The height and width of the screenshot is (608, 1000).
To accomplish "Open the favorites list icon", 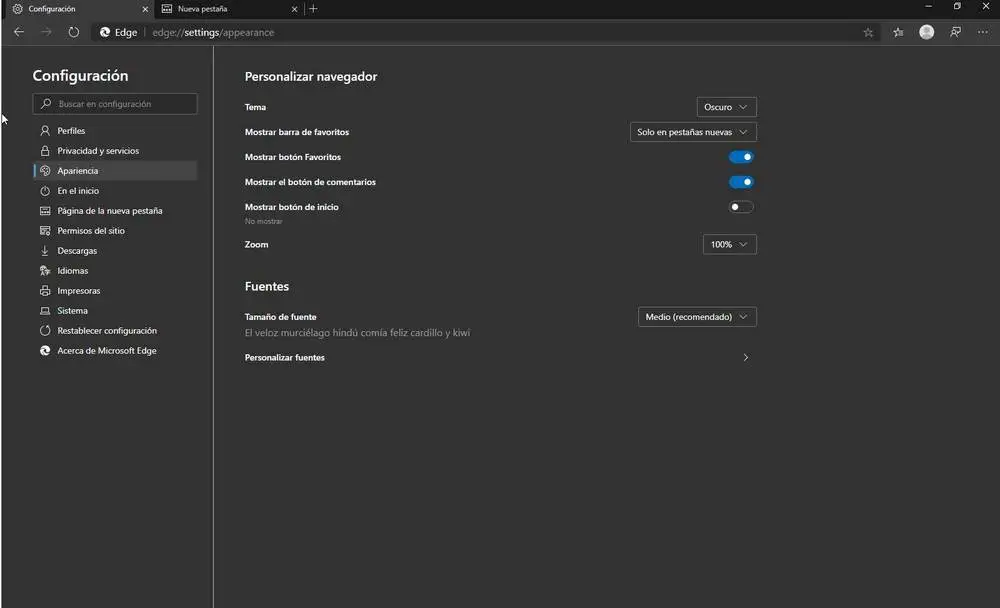I will [x=898, y=32].
